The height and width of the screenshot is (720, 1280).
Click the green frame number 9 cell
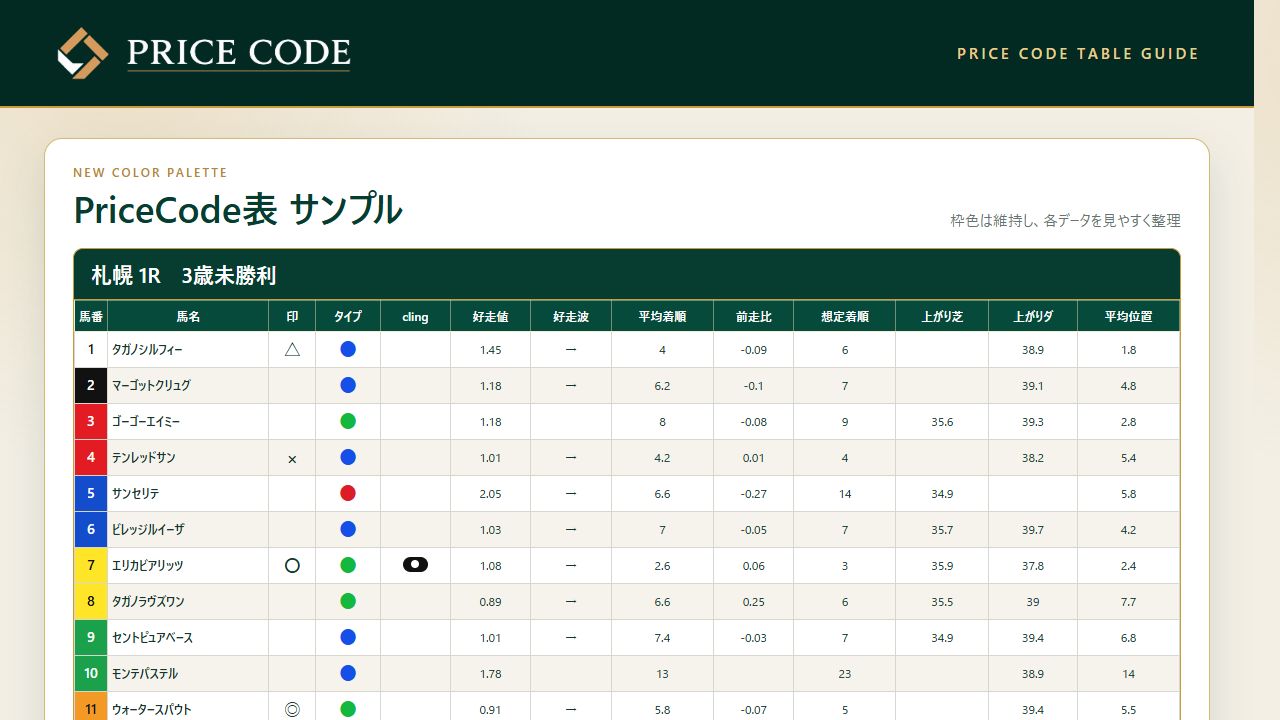coord(91,638)
